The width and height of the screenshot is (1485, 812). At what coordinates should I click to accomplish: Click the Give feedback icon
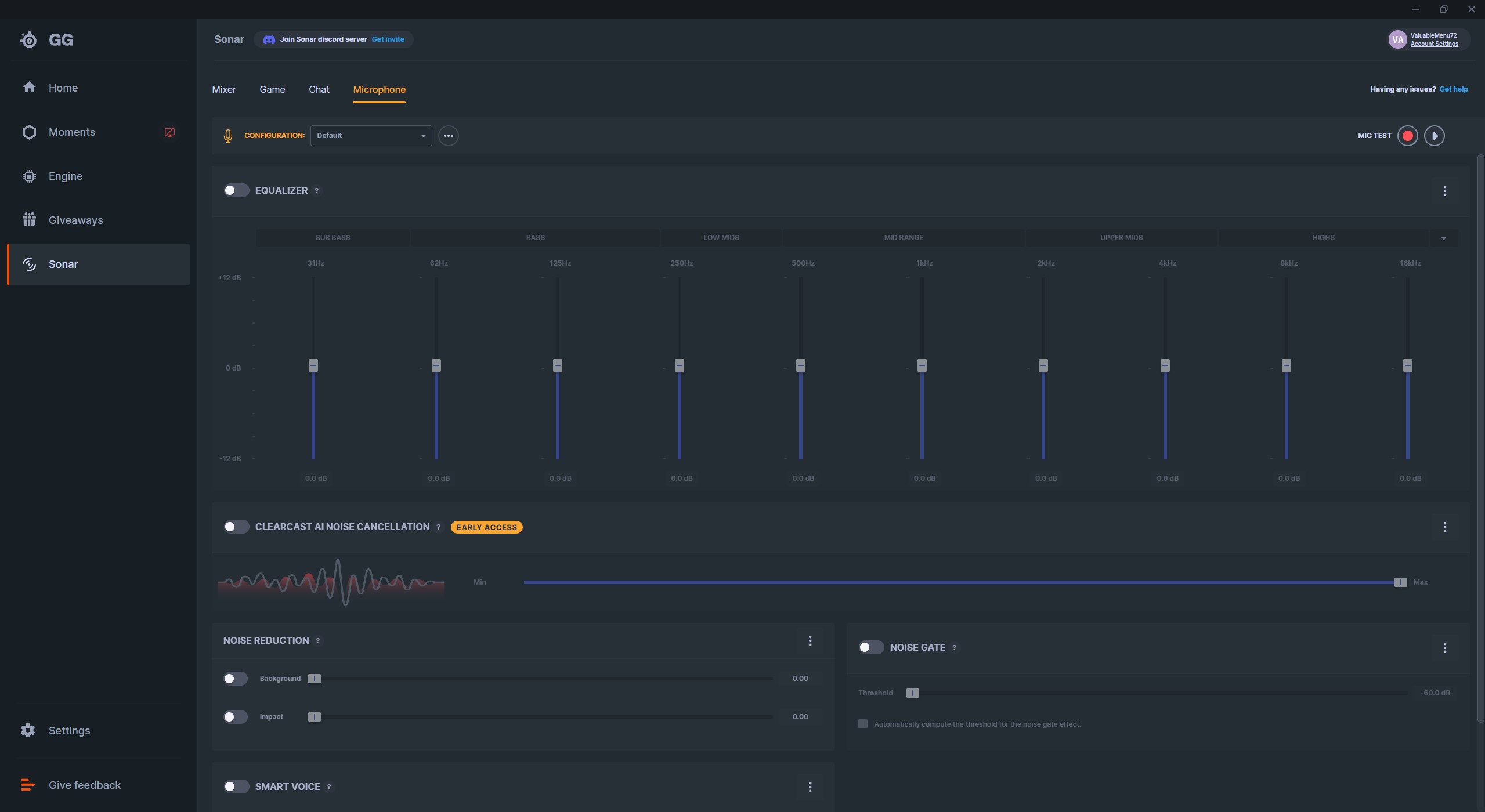tap(27, 785)
